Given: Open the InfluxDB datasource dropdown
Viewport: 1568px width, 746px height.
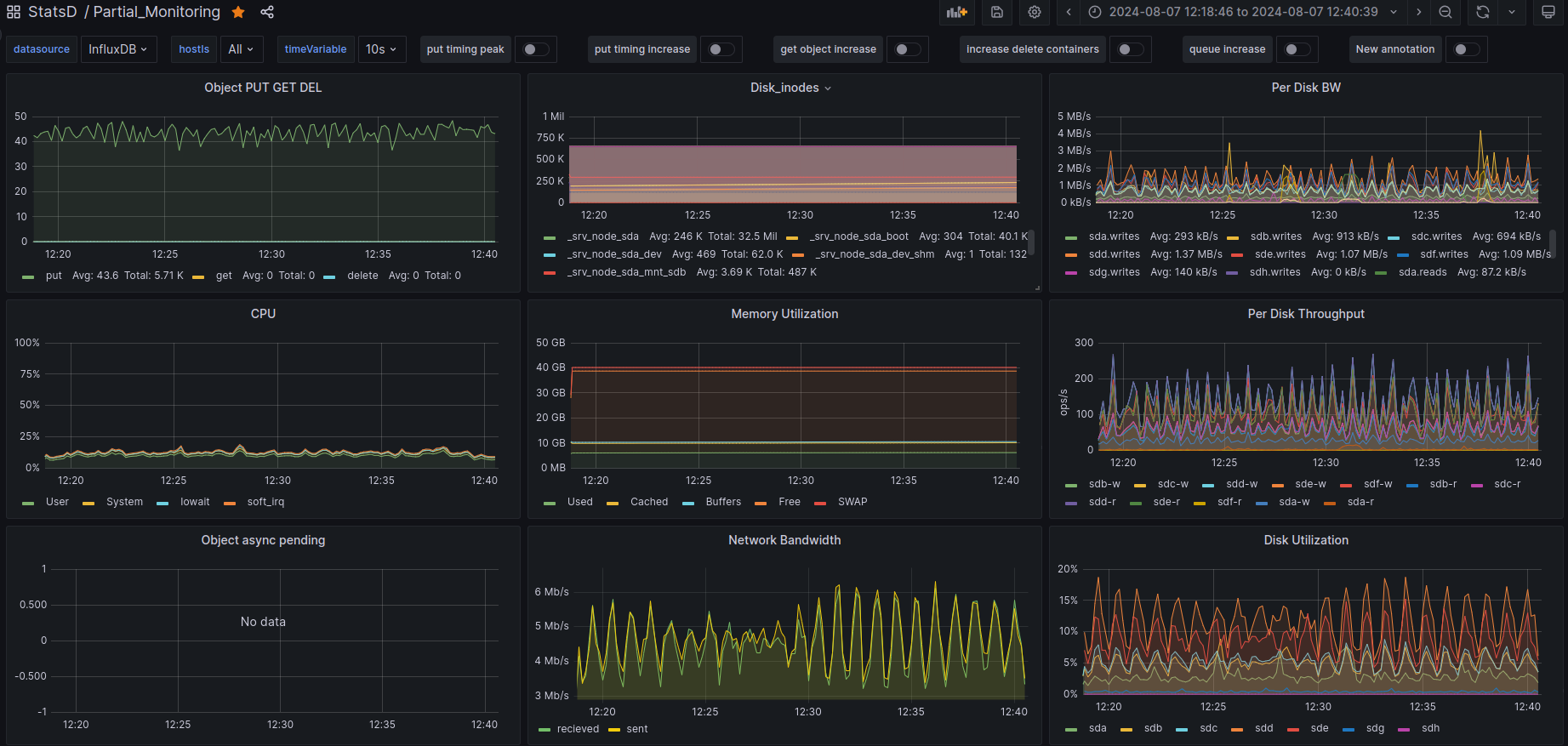Looking at the screenshot, I should pyautogui.click(x=118, y=49).
